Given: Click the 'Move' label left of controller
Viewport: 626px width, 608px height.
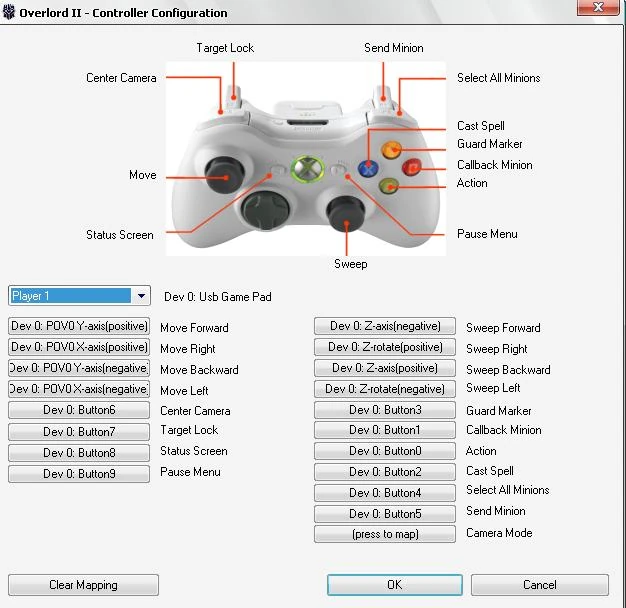Looking at the screenshot, I should click(x=143, y=175).
